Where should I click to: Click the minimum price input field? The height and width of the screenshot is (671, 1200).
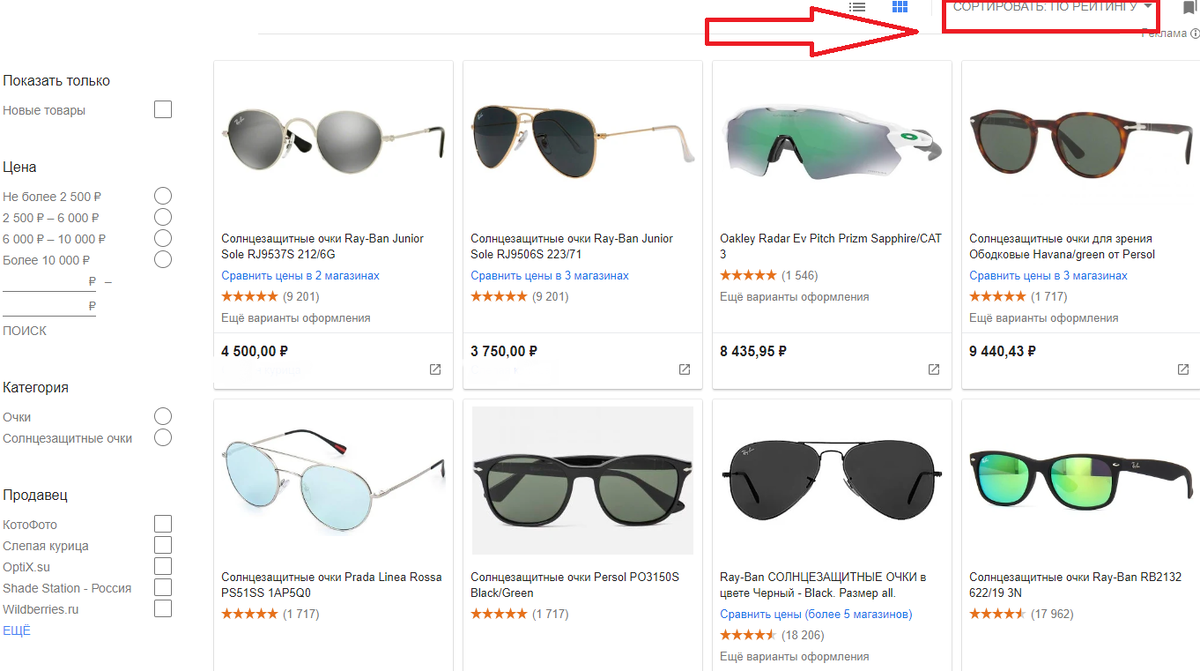(49, 281)
